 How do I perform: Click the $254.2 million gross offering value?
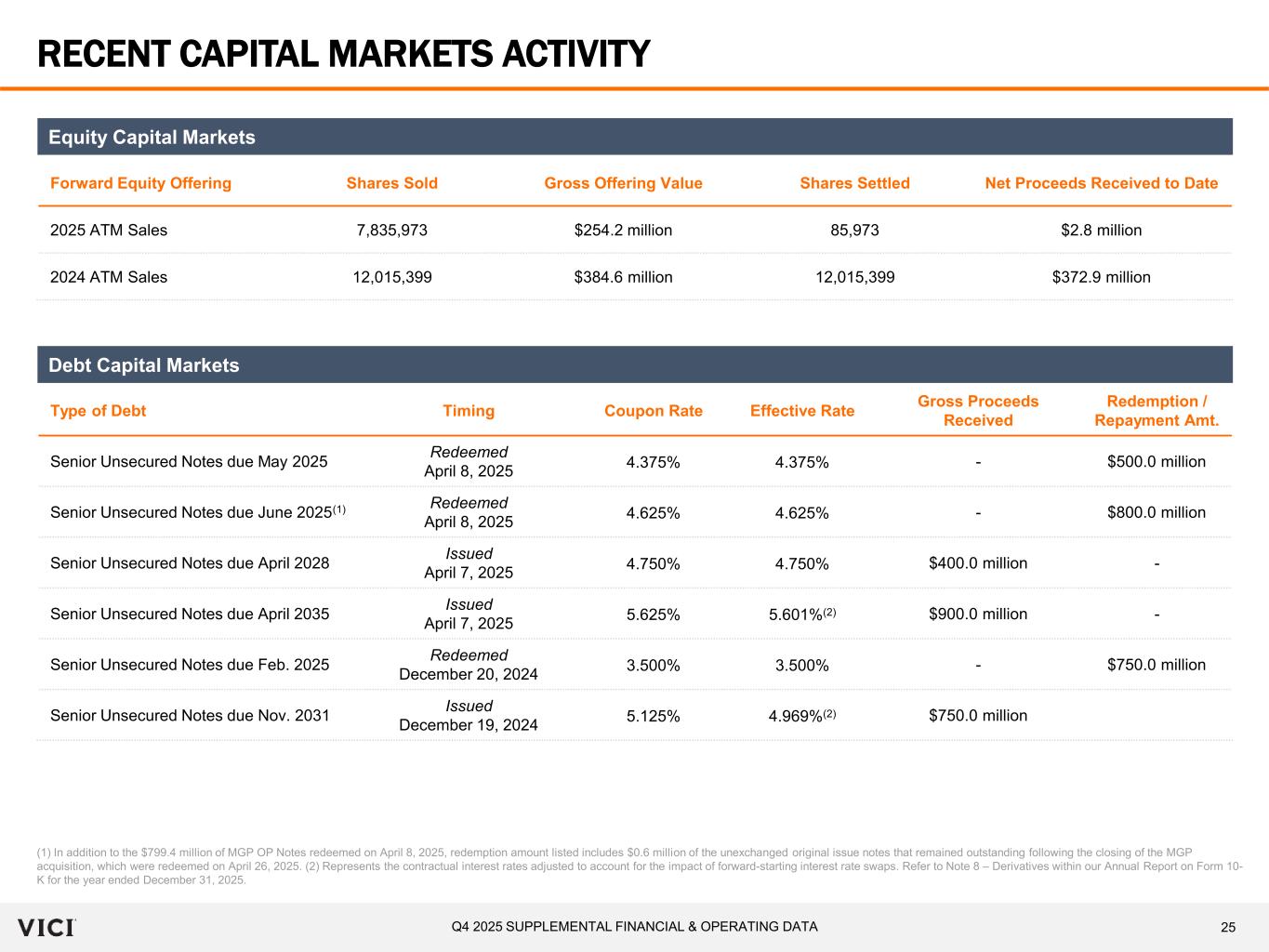tap(623, 230)
